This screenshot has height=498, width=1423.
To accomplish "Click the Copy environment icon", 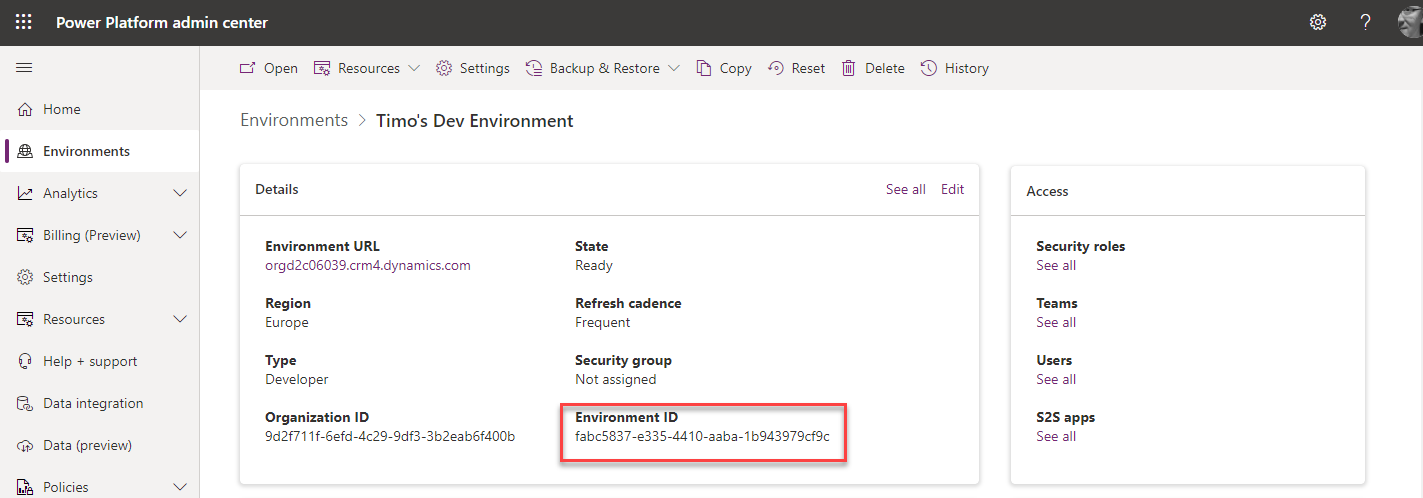I will tap(705, 68).
